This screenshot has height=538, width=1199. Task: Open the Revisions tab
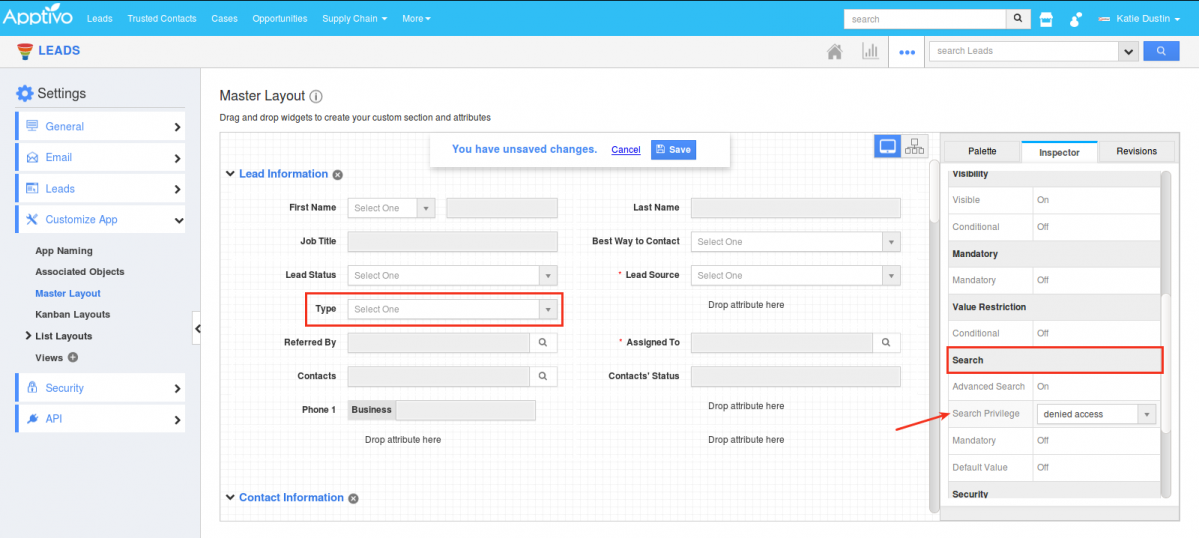1136,152
